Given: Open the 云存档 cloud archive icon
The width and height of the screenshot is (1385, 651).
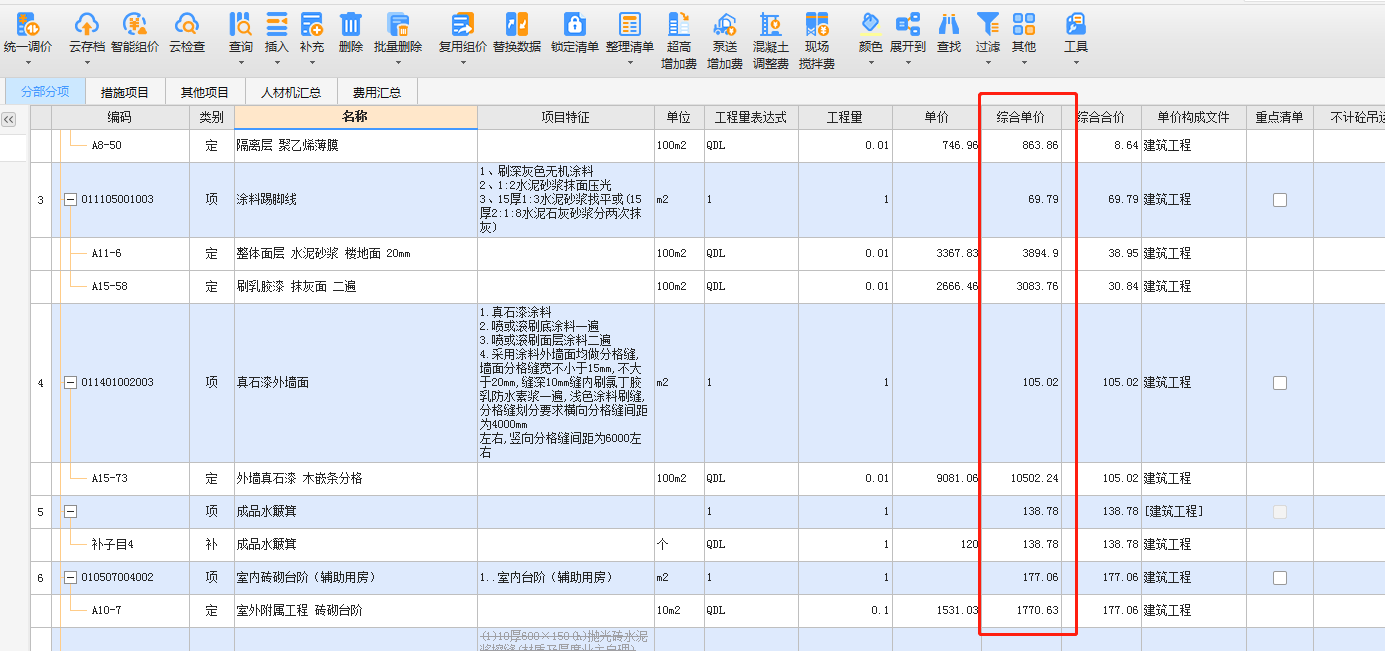Looking at the screenshot, I should (86, 24).
